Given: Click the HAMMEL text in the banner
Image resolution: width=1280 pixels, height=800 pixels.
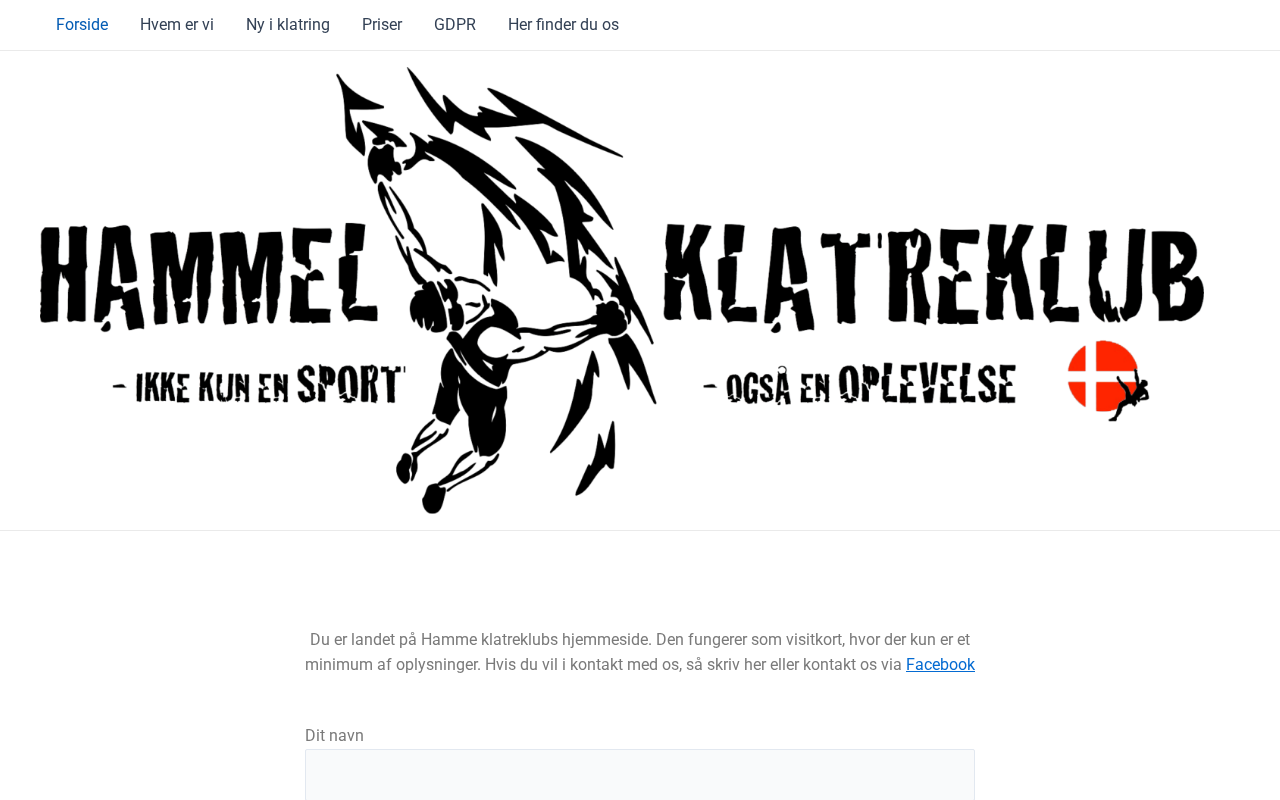Looking at the screenshot, I should tap(209, 278).
